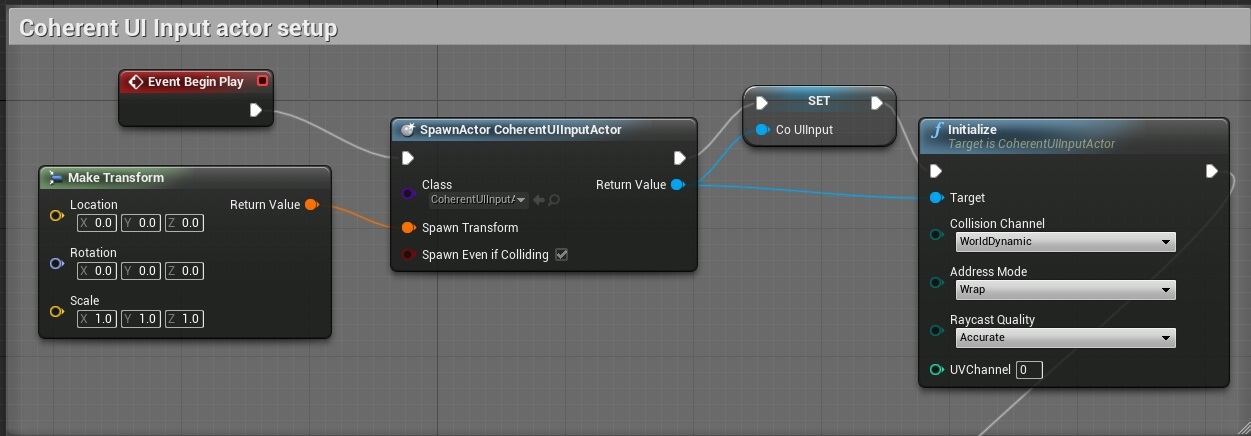This screenshot has height=436, width=1251.
Task: Click the SpawnActor node icon
Action: coord(407,130)
